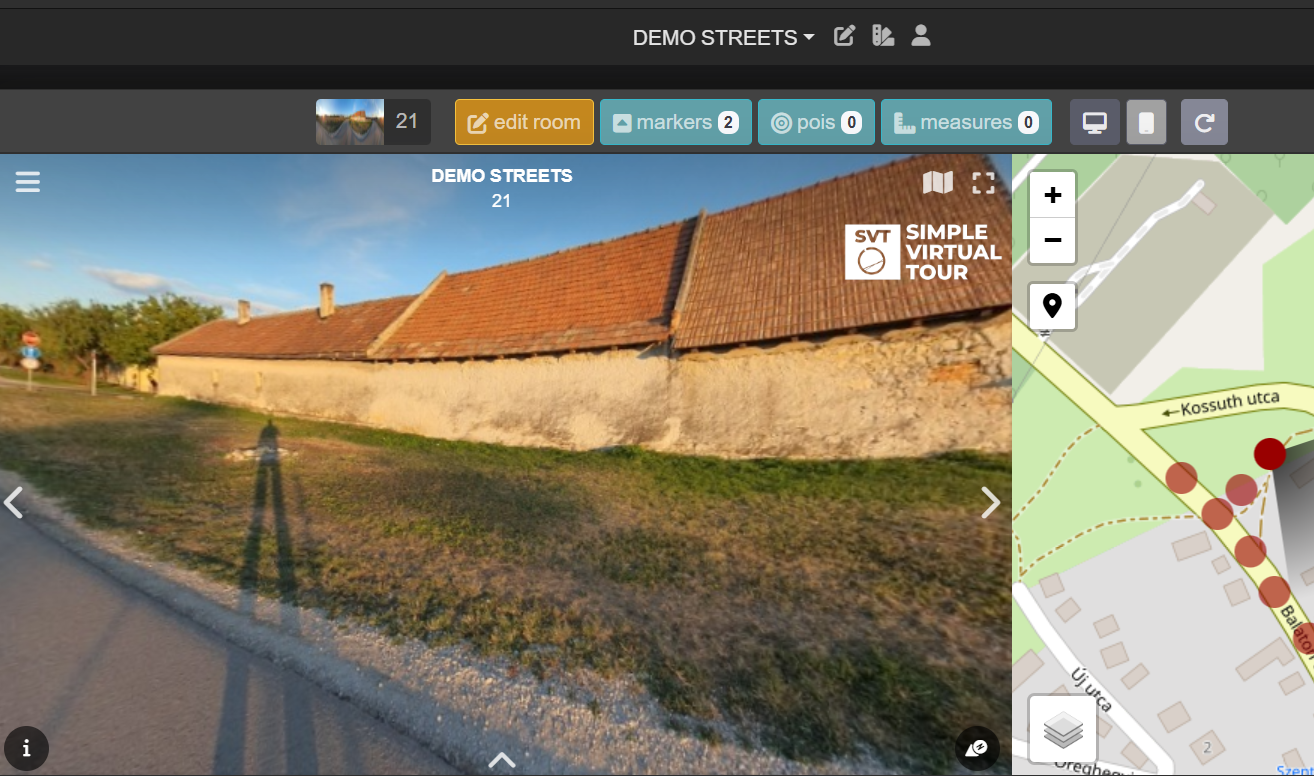Screen dimensions: 1314x776
Task: Toggle the map view icon
Action: pos(937,182)
